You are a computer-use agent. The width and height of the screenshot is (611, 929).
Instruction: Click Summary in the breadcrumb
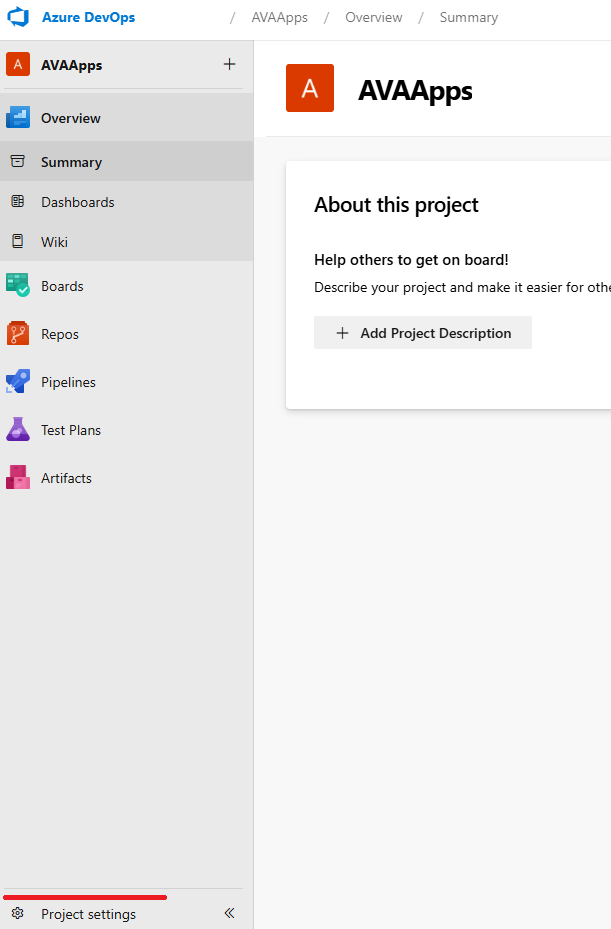pyautogui.click(x=469, y=18)
